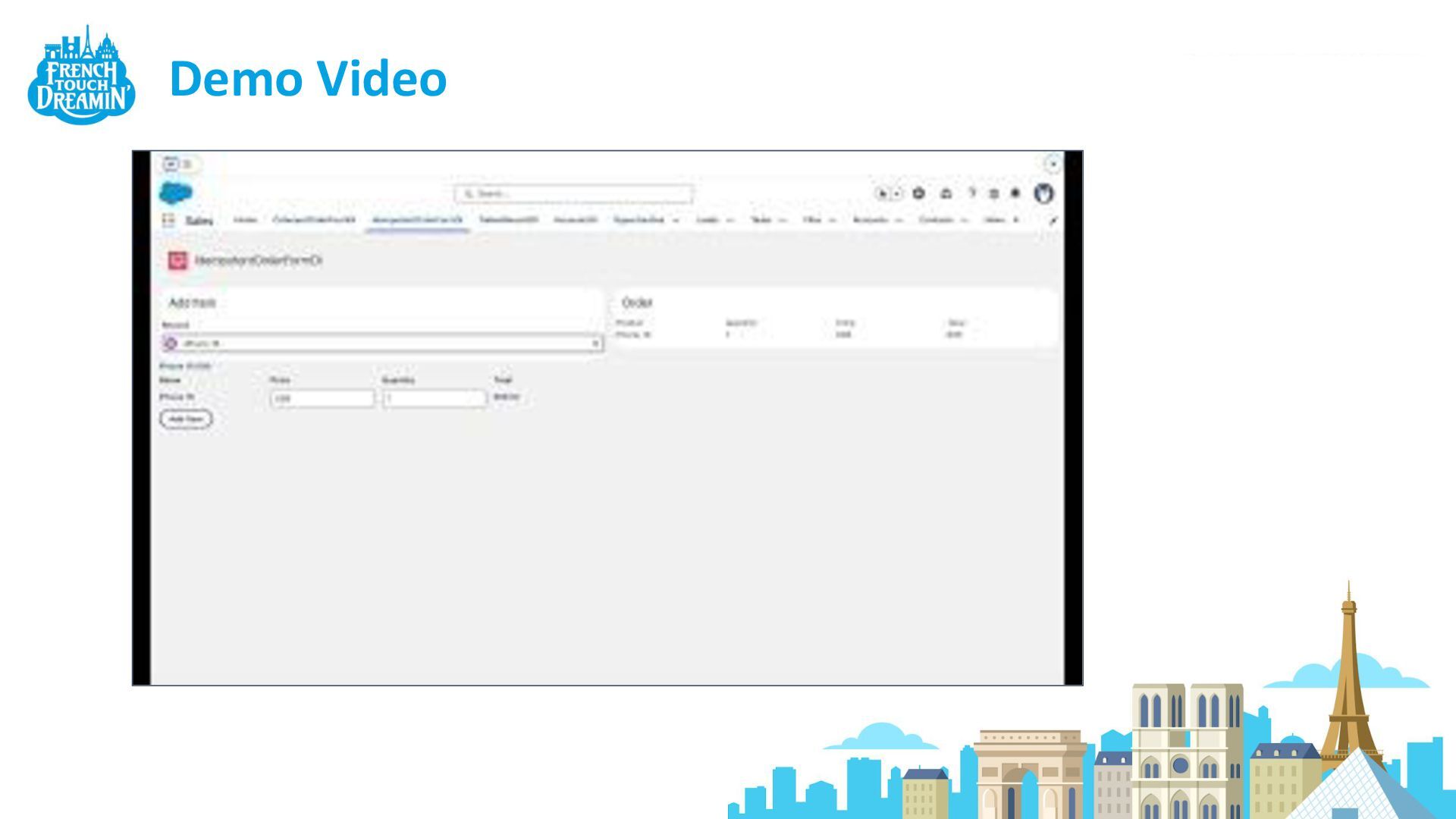This screenshot has height=819, width=1456.
Task: Click the pencil edit navigation icon
Action: point(1053,221)
